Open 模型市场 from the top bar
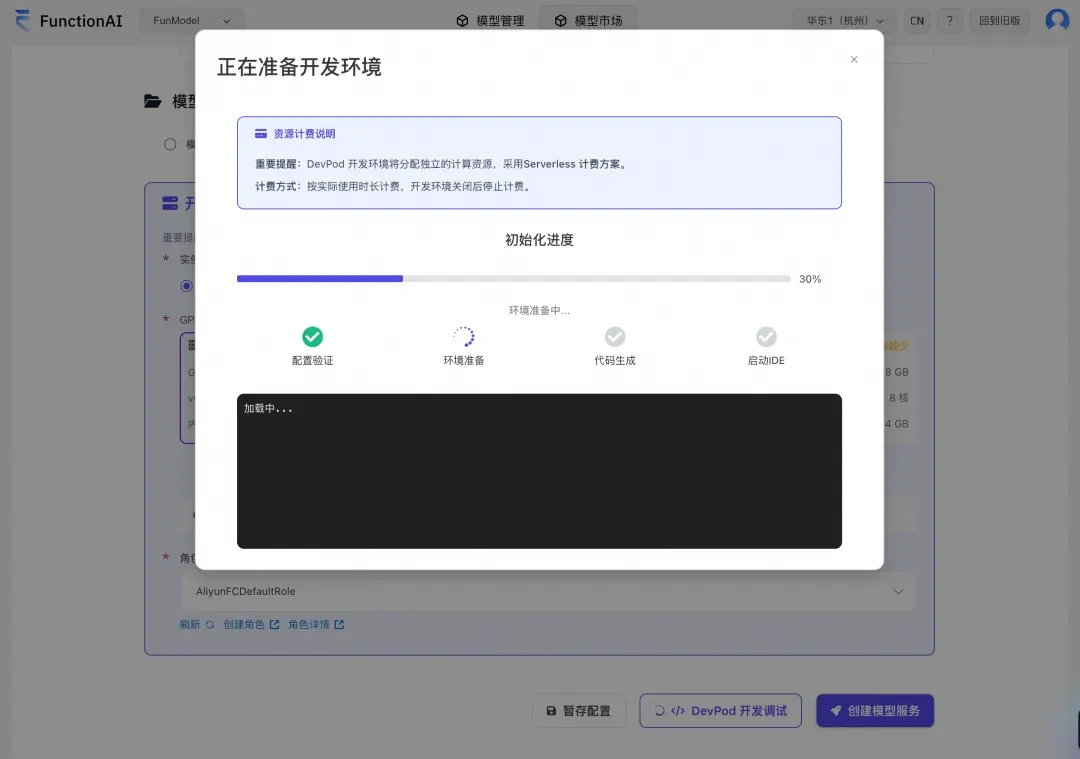The width and height of the screenshot is (1080, 759). 588,19
